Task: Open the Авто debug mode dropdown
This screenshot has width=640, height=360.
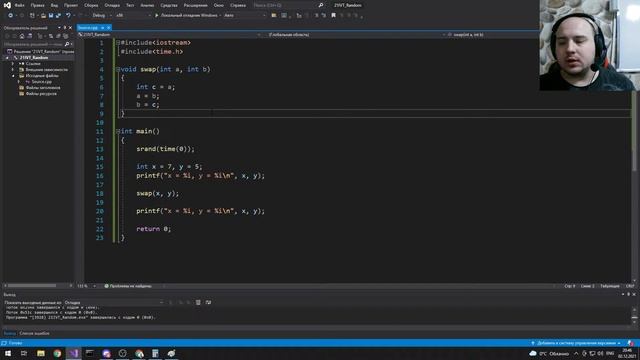Action: click(244, 16)
